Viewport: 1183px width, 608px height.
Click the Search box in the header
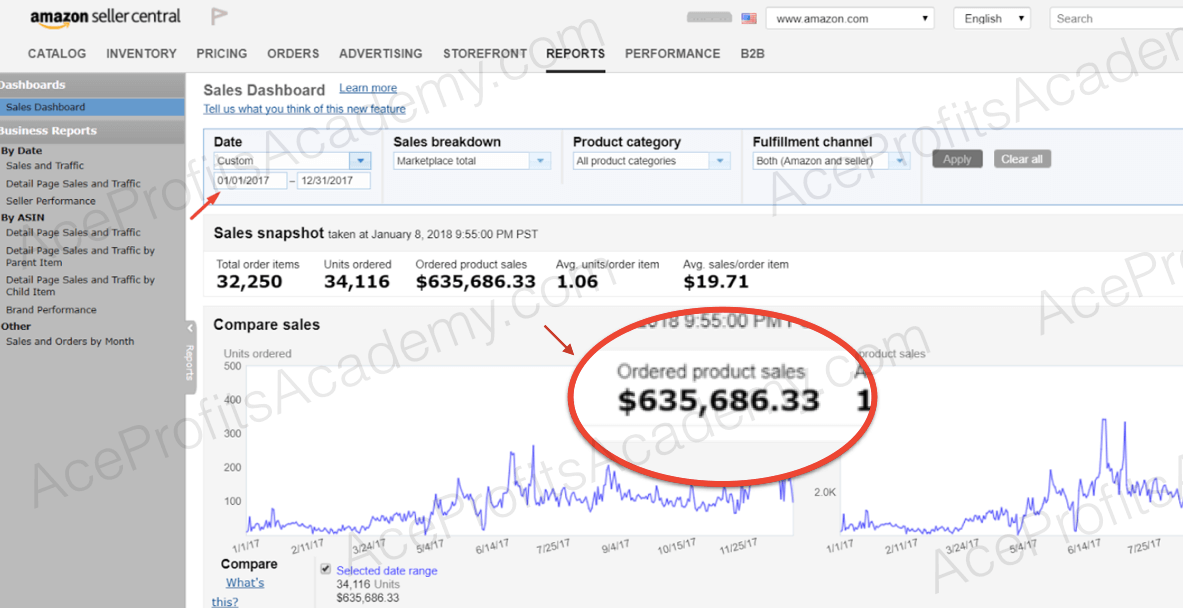pos(1115,18)
